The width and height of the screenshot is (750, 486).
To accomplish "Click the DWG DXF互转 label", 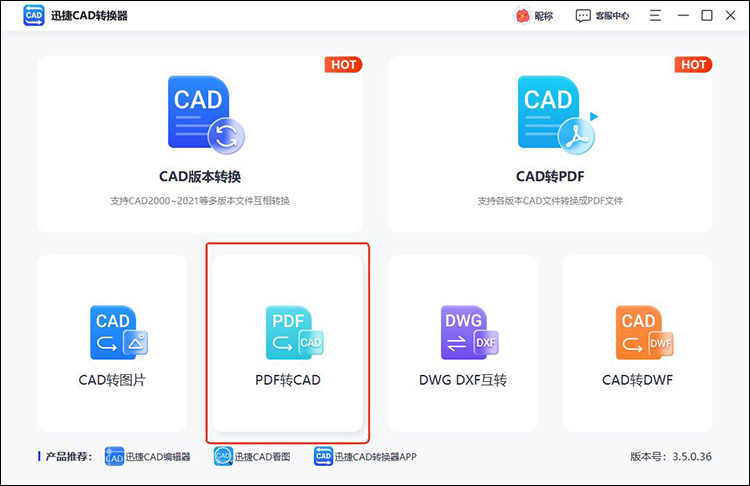I will 463,380.
